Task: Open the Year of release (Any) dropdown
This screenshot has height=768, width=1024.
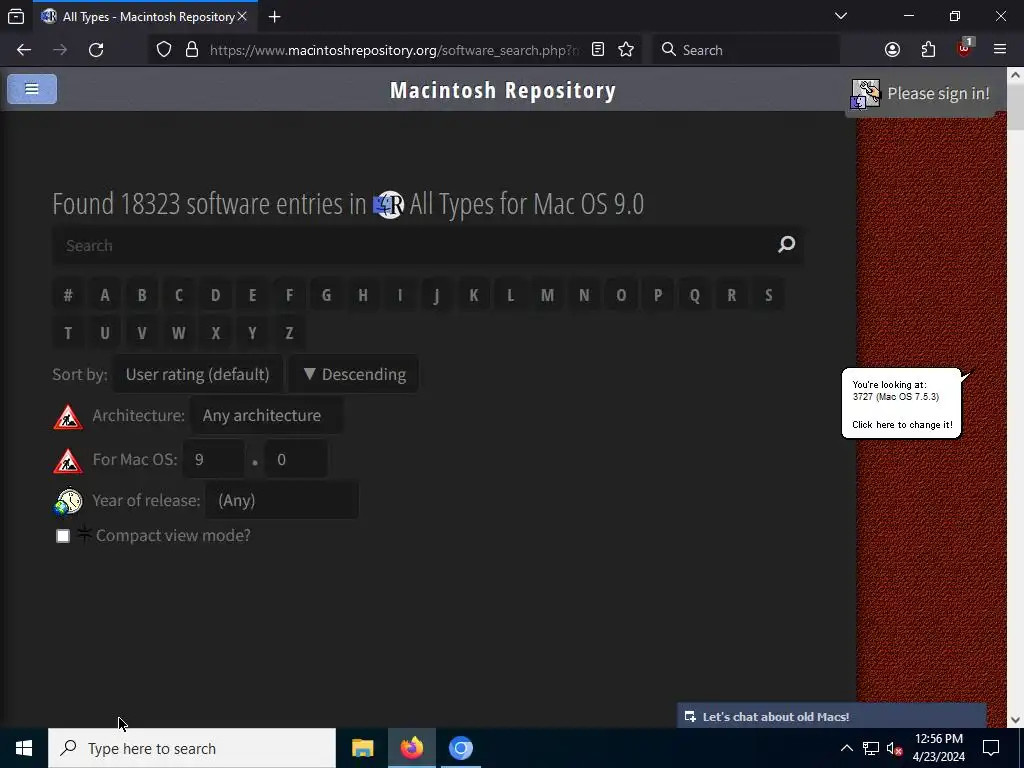Action: tap(281, 501)
